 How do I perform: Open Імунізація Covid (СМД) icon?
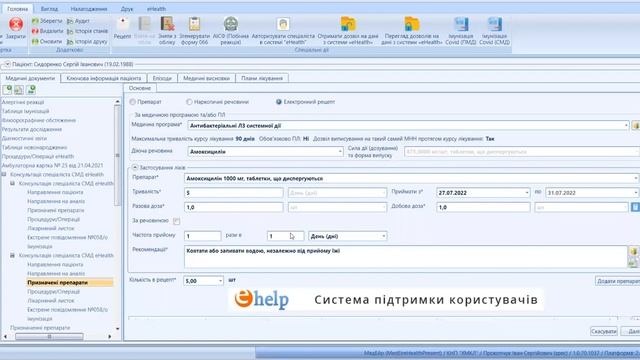pyautogui.click(x=494, y=24)
